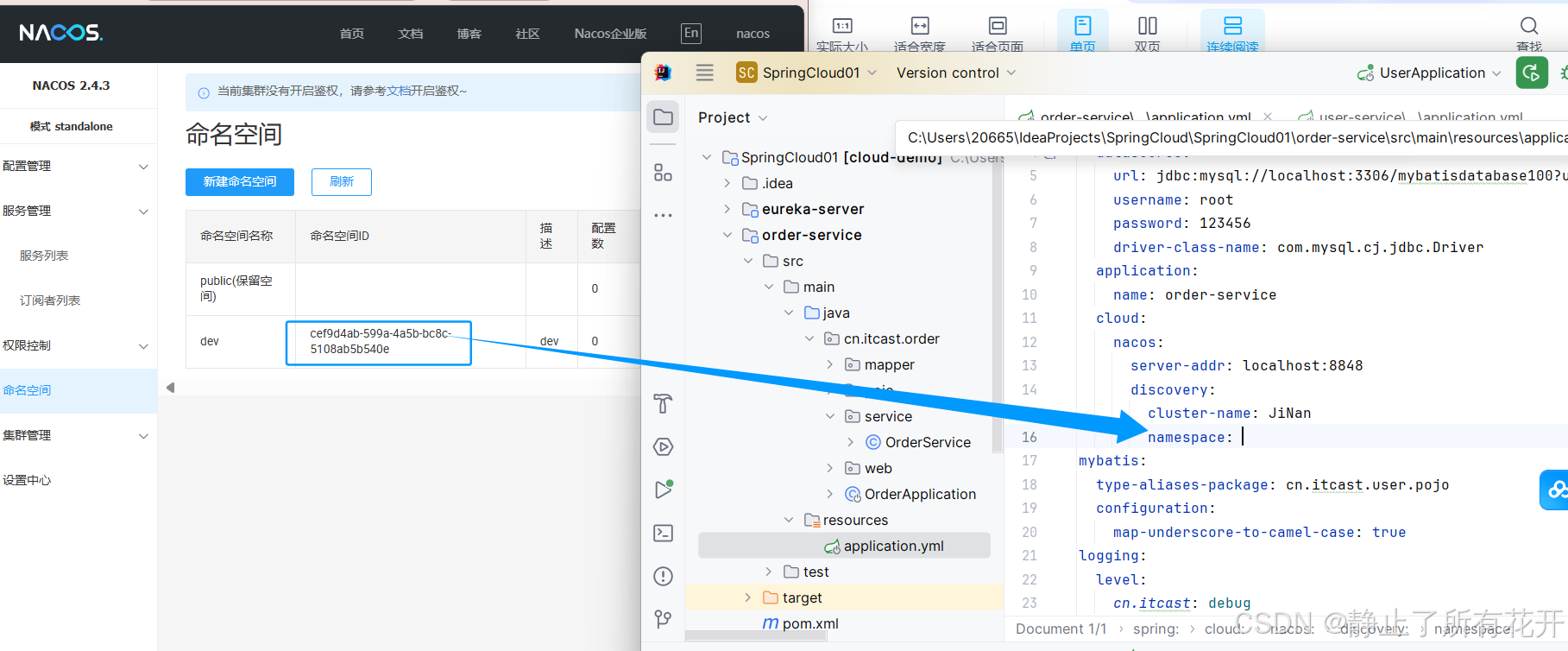
Task: Open the Services tool window icon
Action: point(663,446)
